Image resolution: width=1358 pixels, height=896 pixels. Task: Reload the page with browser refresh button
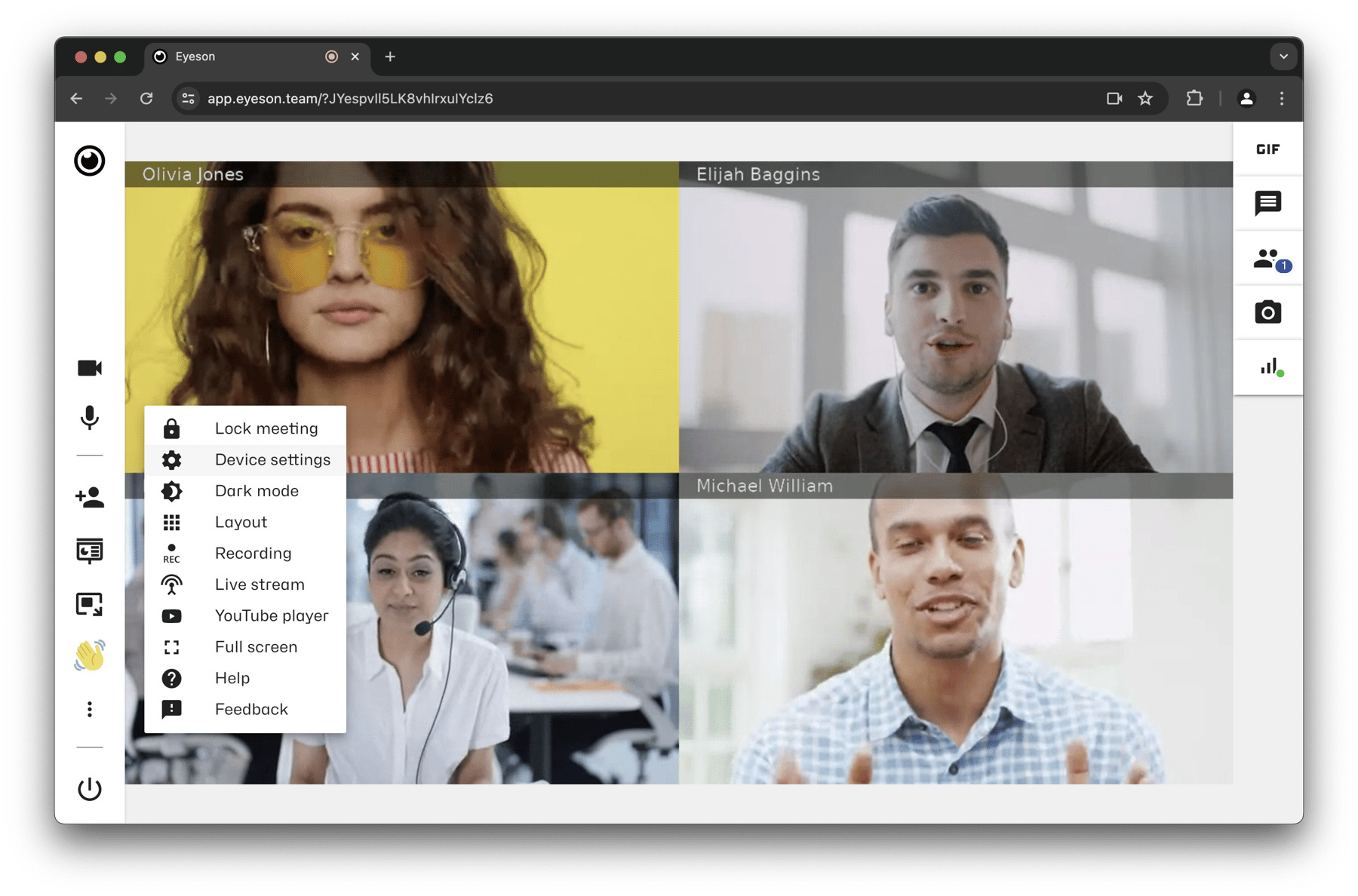[x=146, y=99]
